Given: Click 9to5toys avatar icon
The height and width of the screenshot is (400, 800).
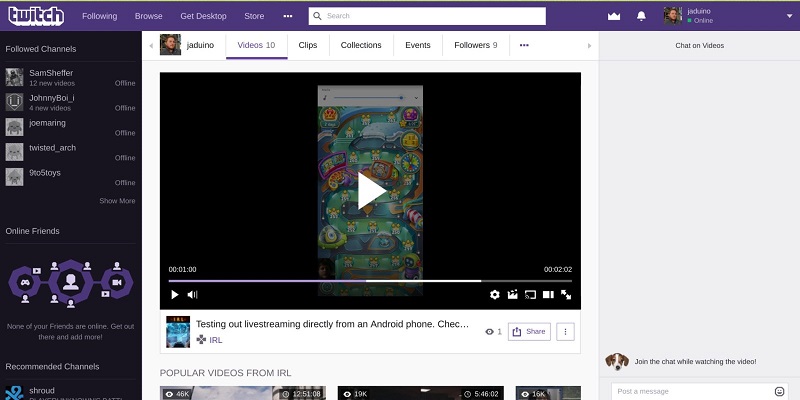Looking at the screenshot, I should coord(14,177).
